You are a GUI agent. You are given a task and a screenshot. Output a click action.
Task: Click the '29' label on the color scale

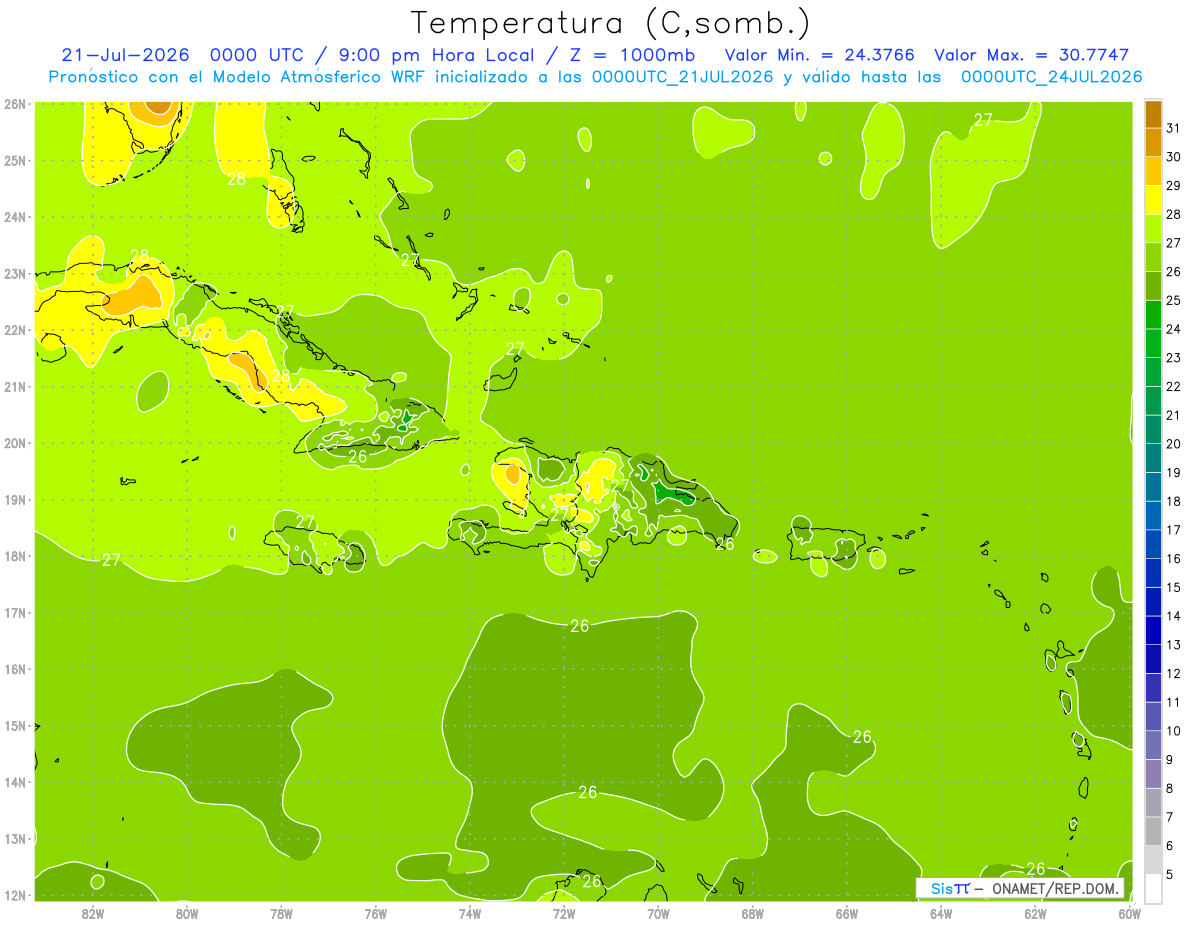[x=1174, y=185]
